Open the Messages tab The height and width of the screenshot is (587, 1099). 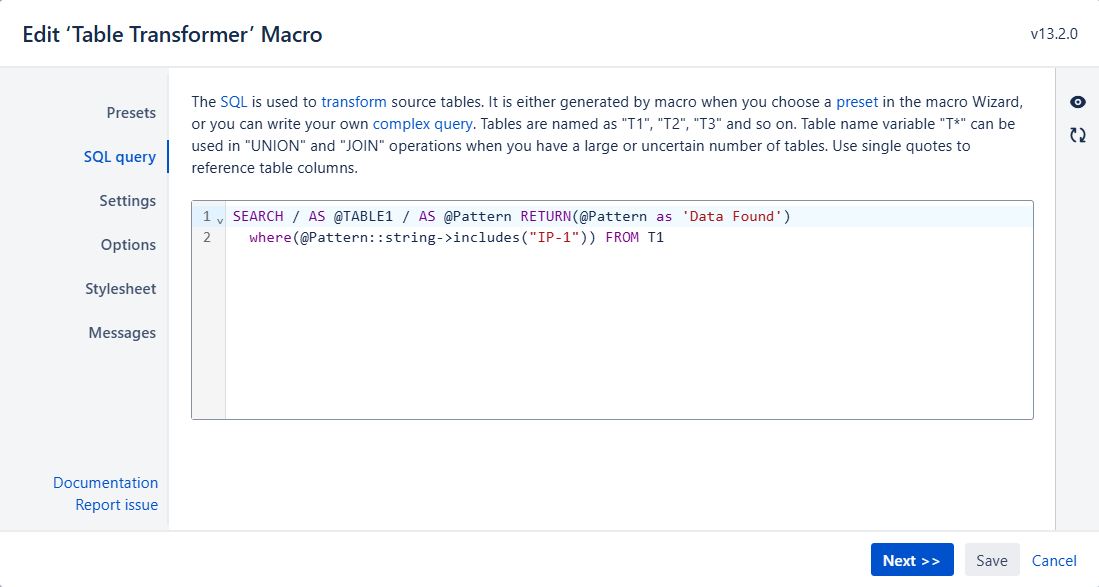click(122, 333)
